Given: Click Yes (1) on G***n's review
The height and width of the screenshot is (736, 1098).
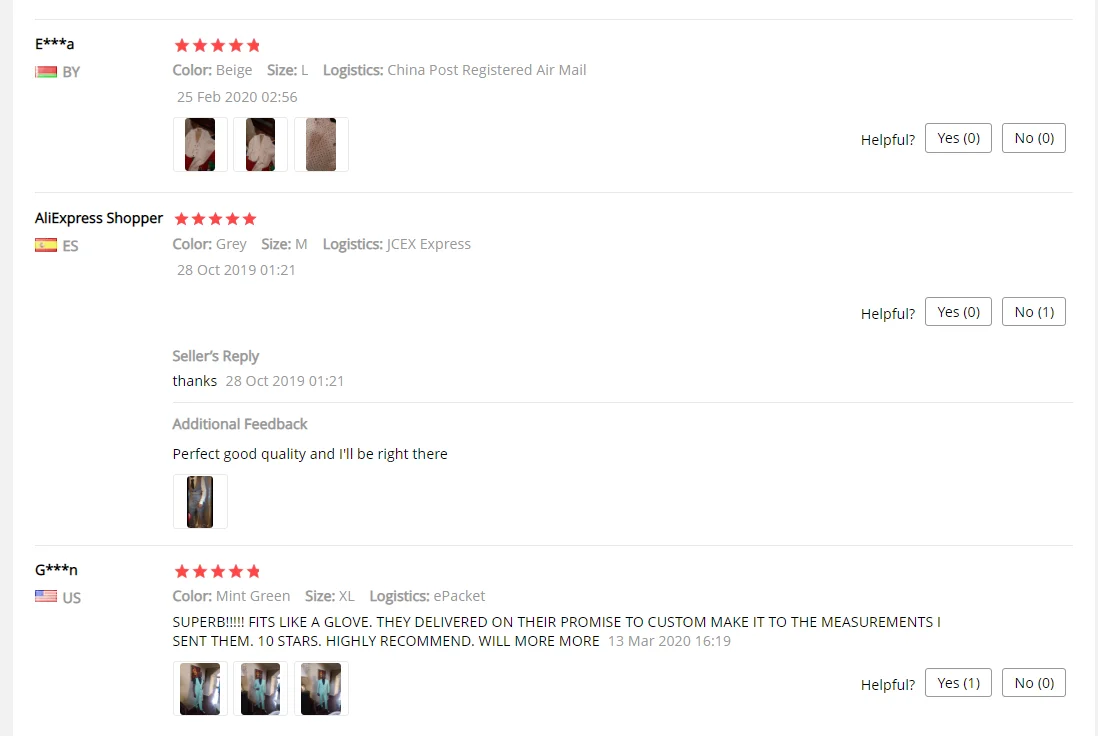Looking at the screenshot, I should click(x=958, y=683).
